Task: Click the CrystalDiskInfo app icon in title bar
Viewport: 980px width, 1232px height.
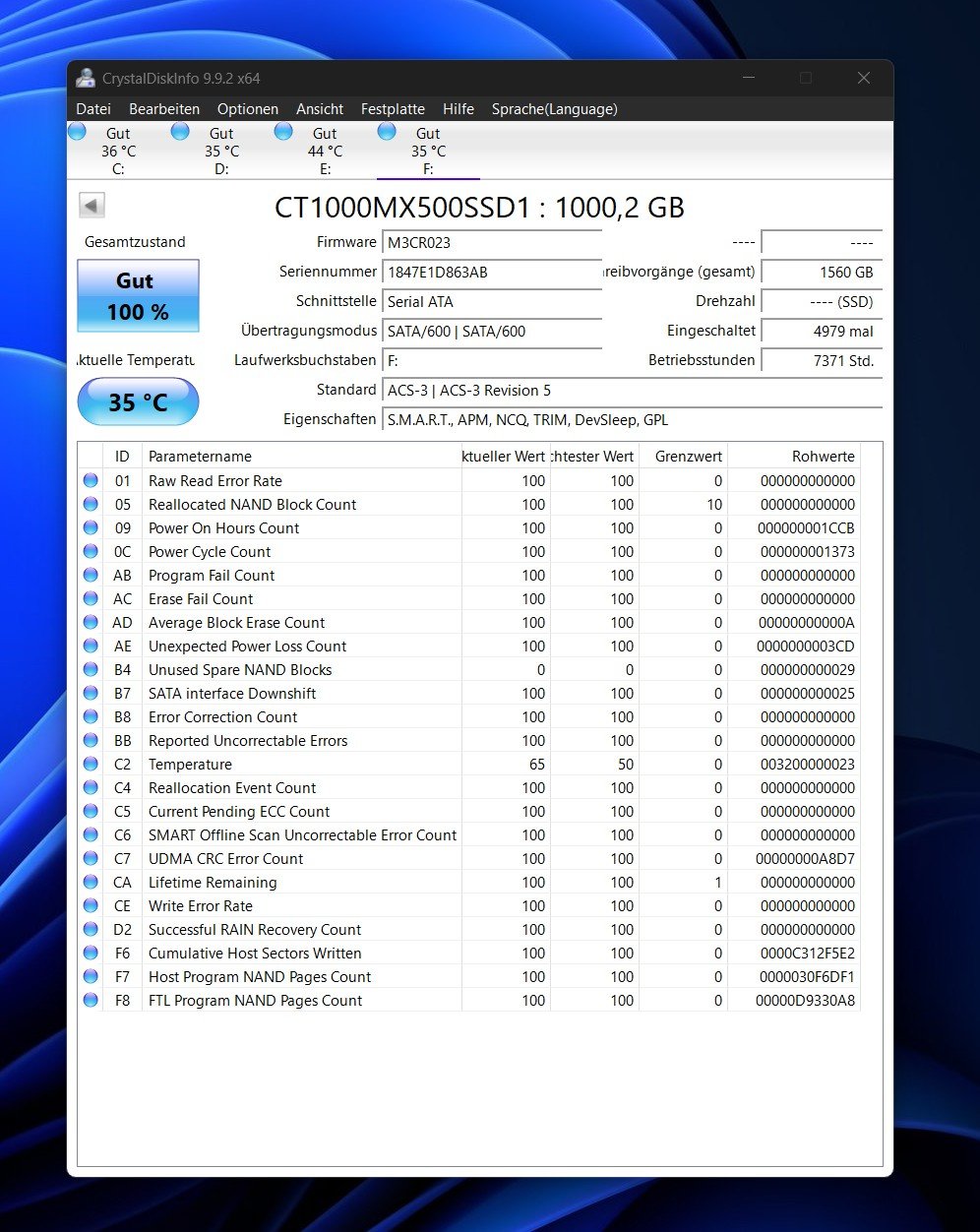Action: coord(87,79)
